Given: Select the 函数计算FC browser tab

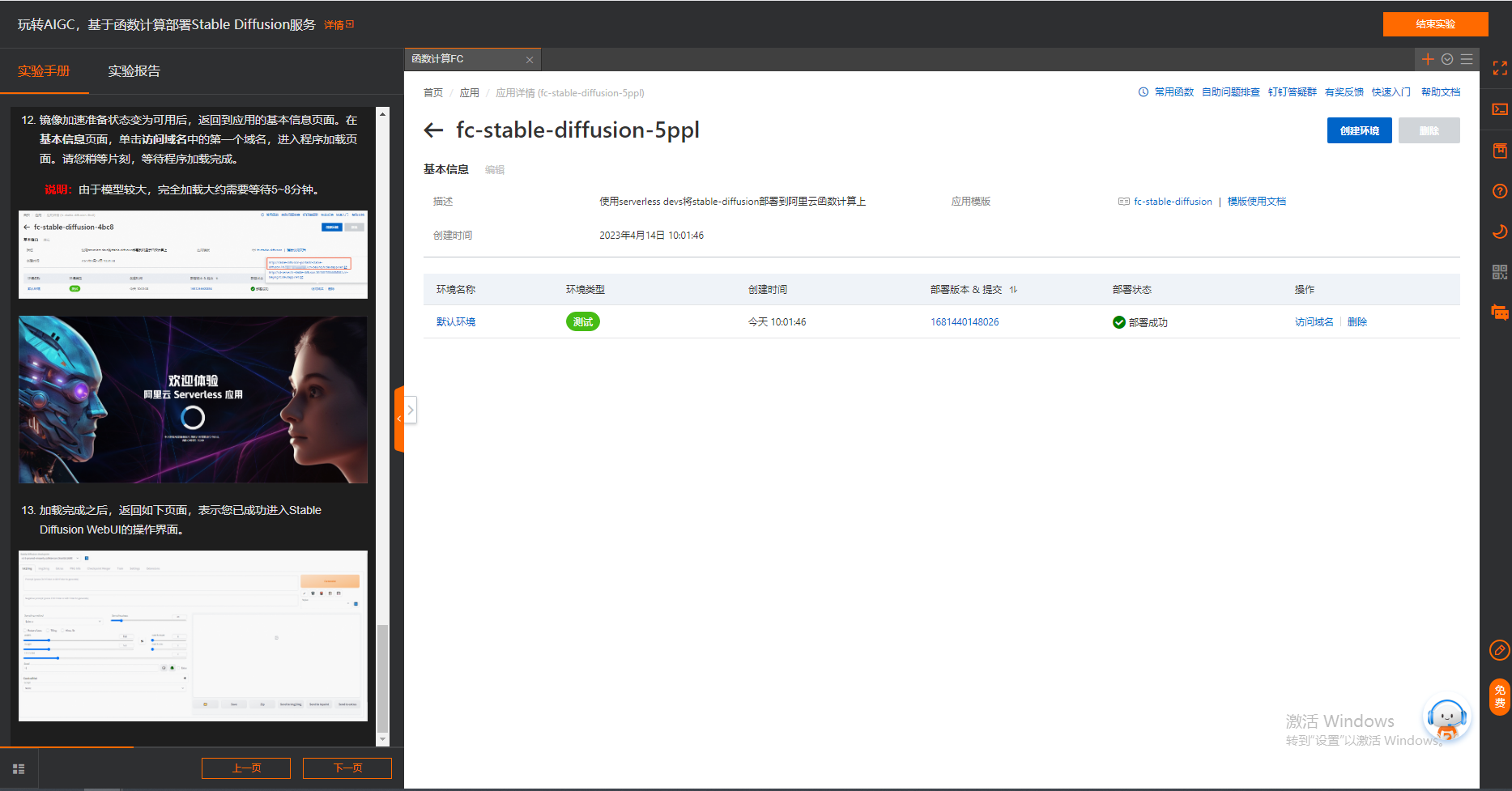Looking at the screenshot, I should 472,59.
